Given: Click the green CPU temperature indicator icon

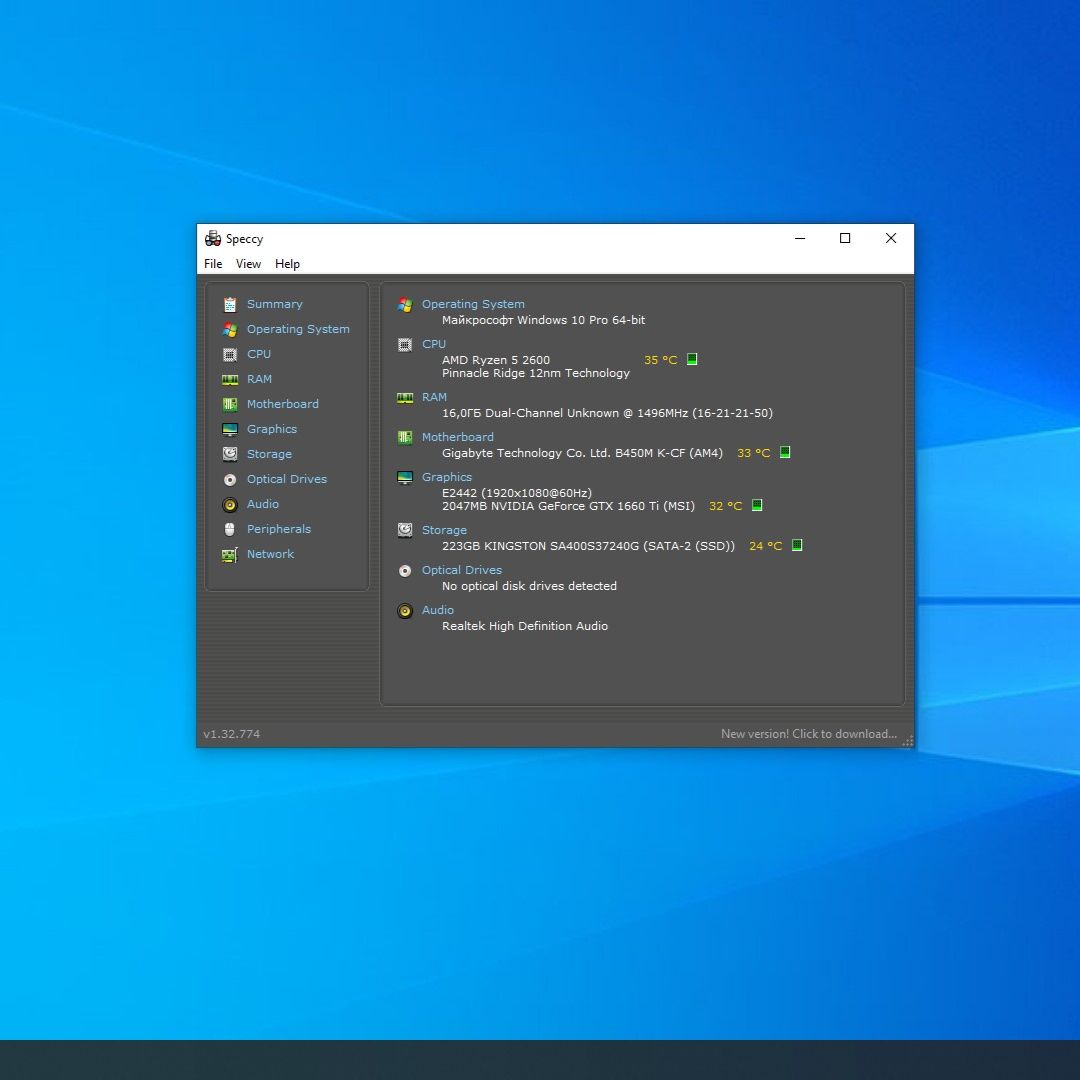Looking at the screenshot, I should 692,359.
